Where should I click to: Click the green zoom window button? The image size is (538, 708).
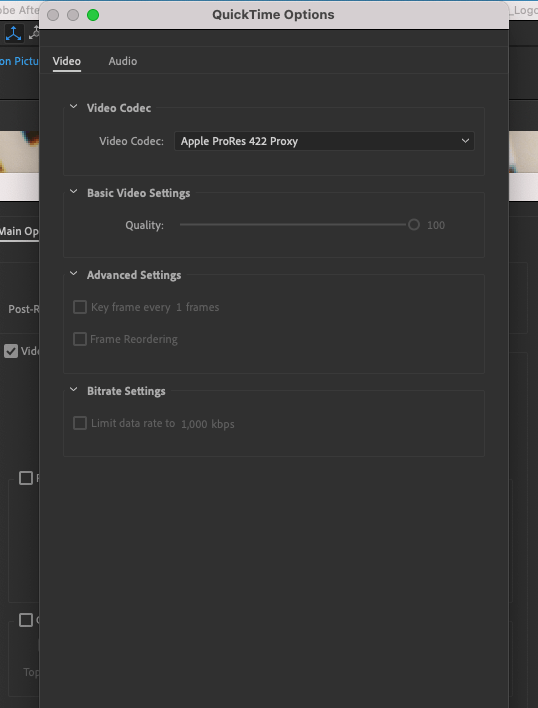pyautogui.click(x=93, y=15)
